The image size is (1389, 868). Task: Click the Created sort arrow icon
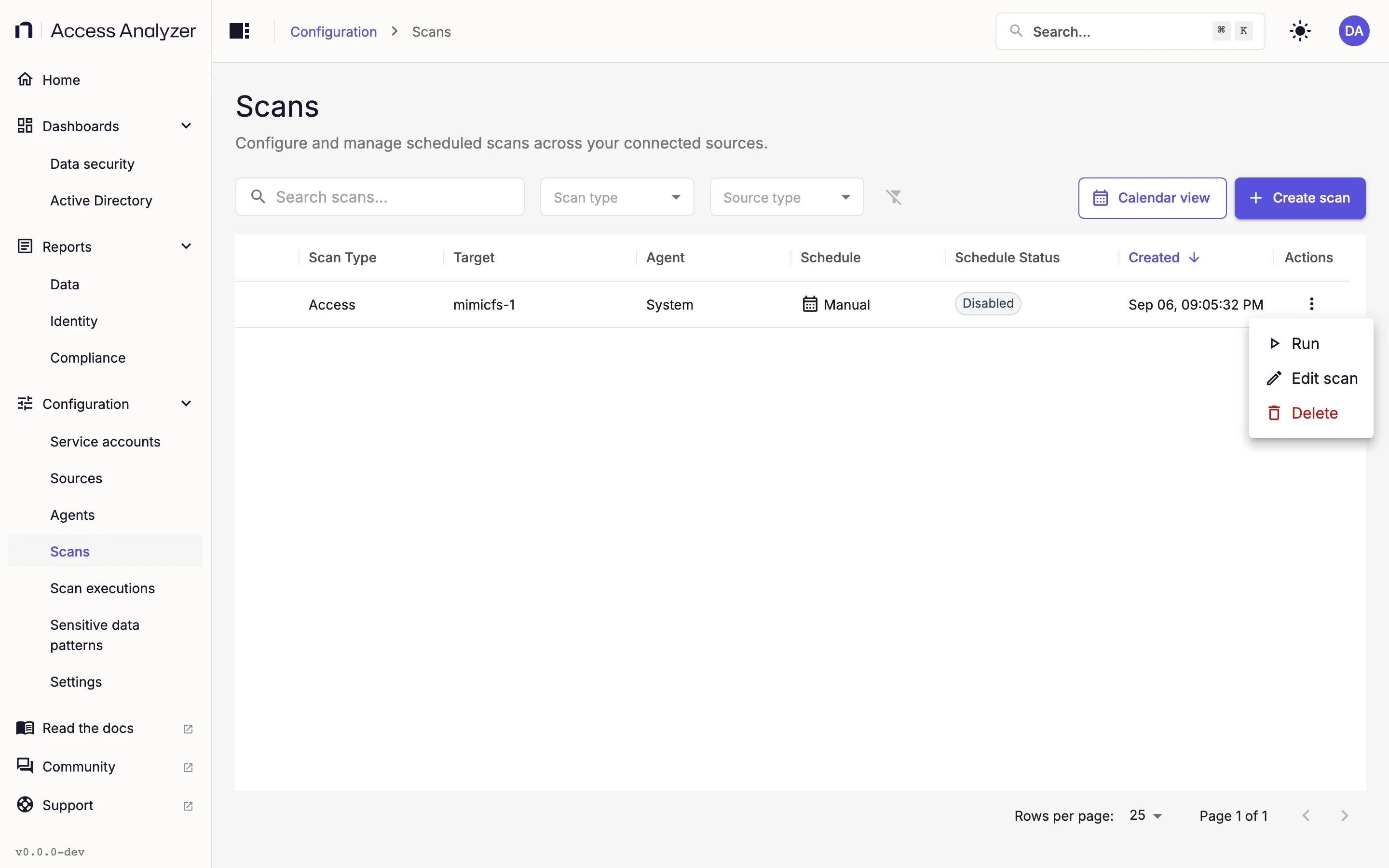point(1195,258)
